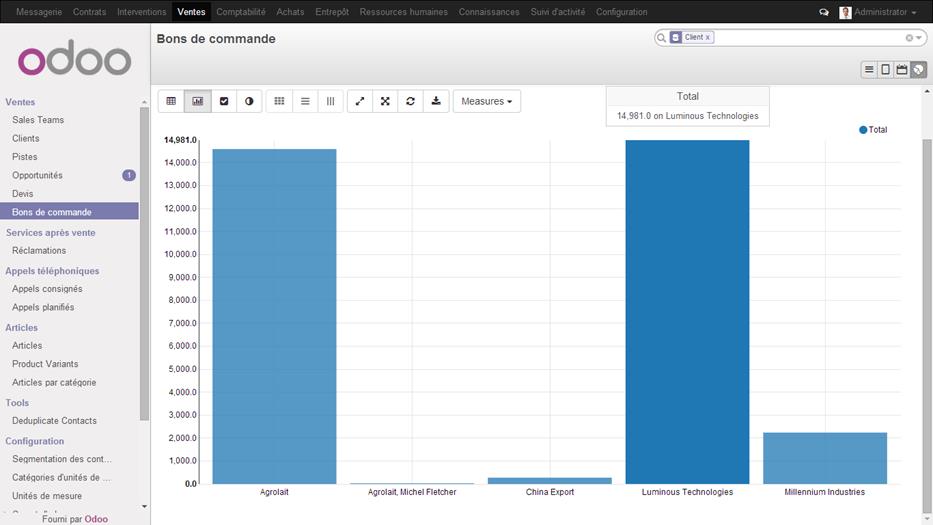Open Deduplicate Contacts in sidebar
933x525 pixels.
point(54,420)
